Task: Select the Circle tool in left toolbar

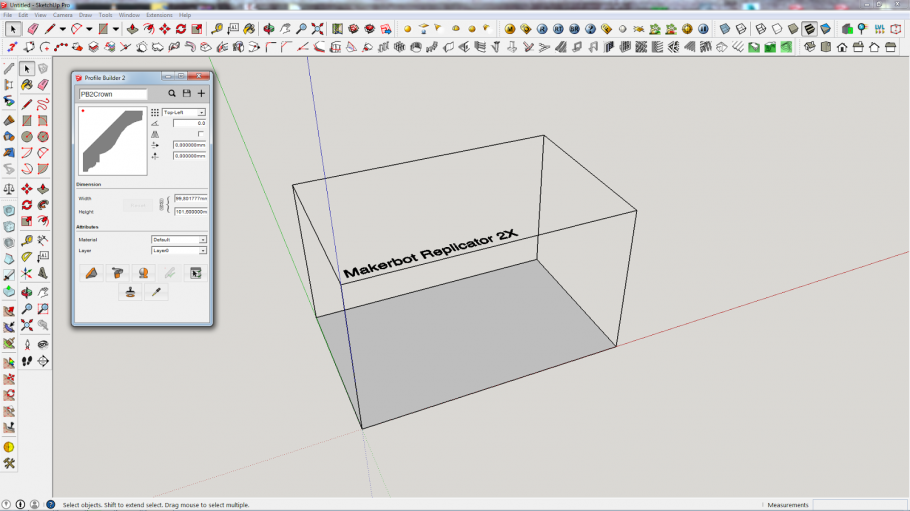Action: pyautogui.click(x=27, y=137)
